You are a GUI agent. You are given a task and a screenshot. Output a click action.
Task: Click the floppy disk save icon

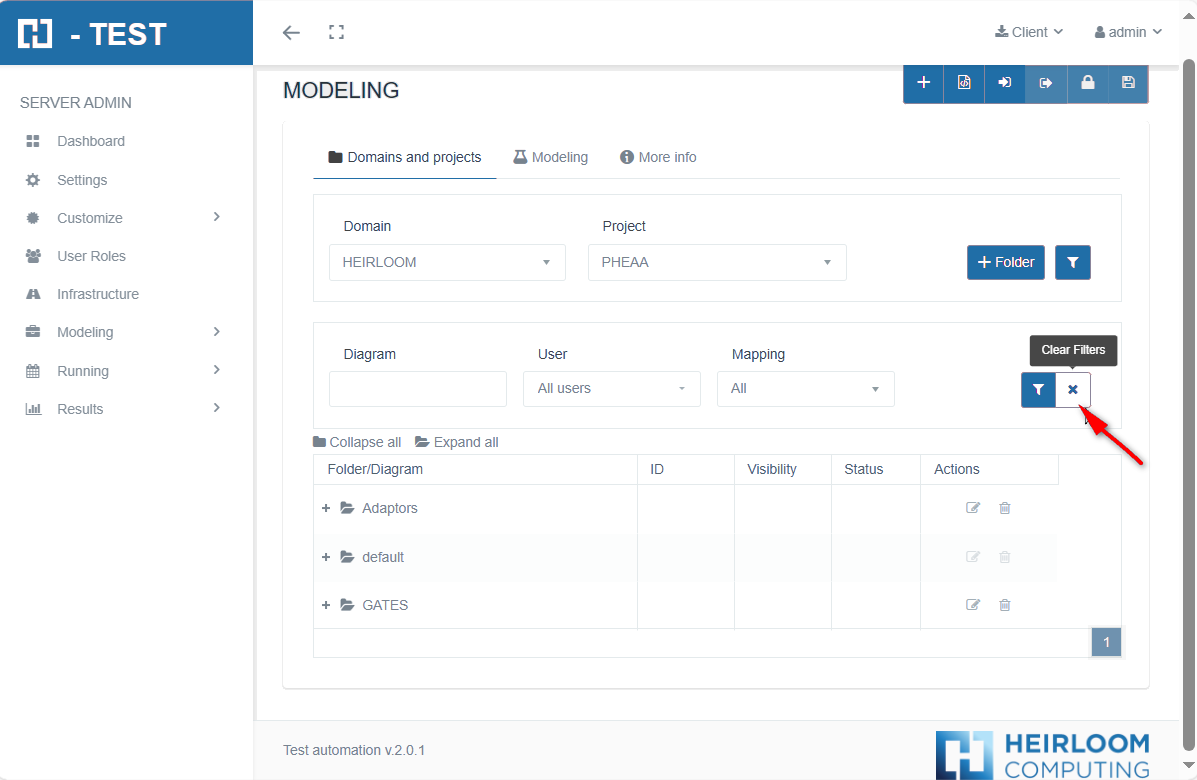tap(1128, 83)
